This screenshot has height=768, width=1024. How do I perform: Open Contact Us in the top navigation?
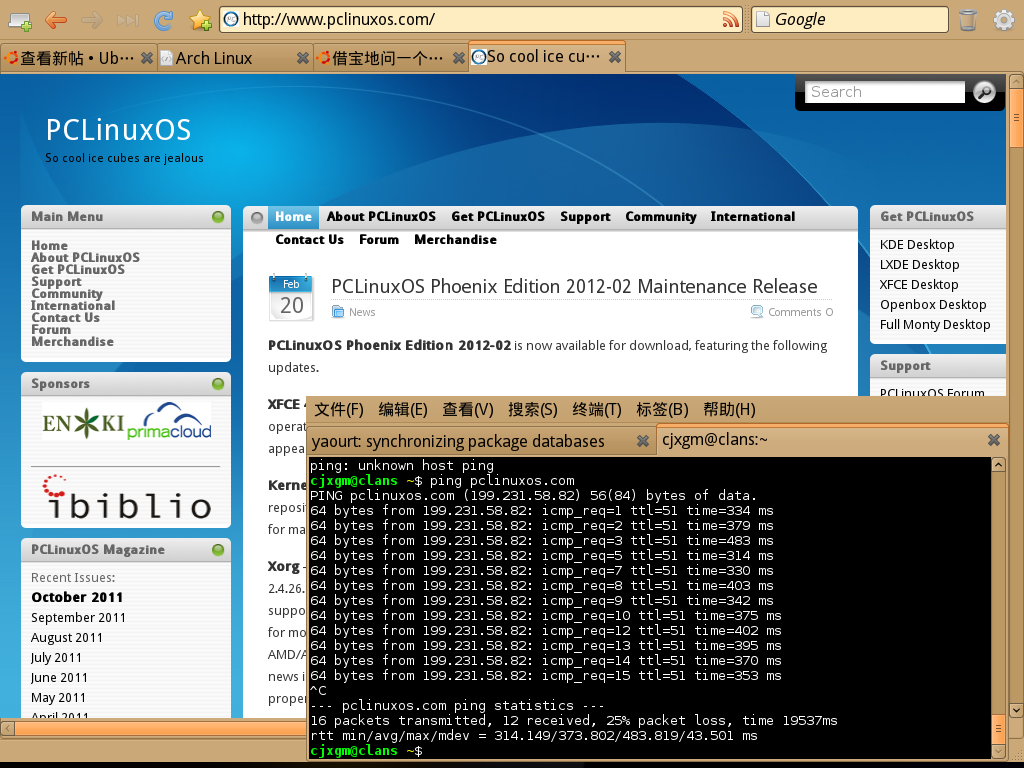(310, 240)
